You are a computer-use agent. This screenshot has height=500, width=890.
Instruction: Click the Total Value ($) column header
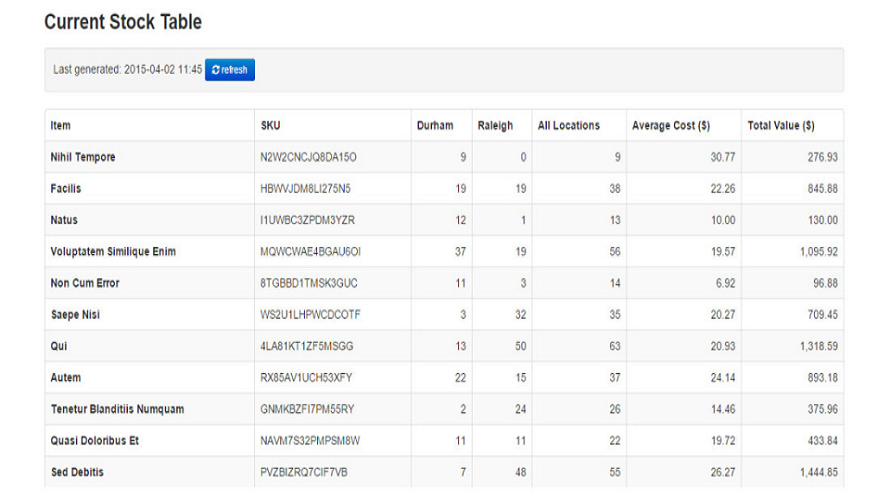click(x=781, y=126)
